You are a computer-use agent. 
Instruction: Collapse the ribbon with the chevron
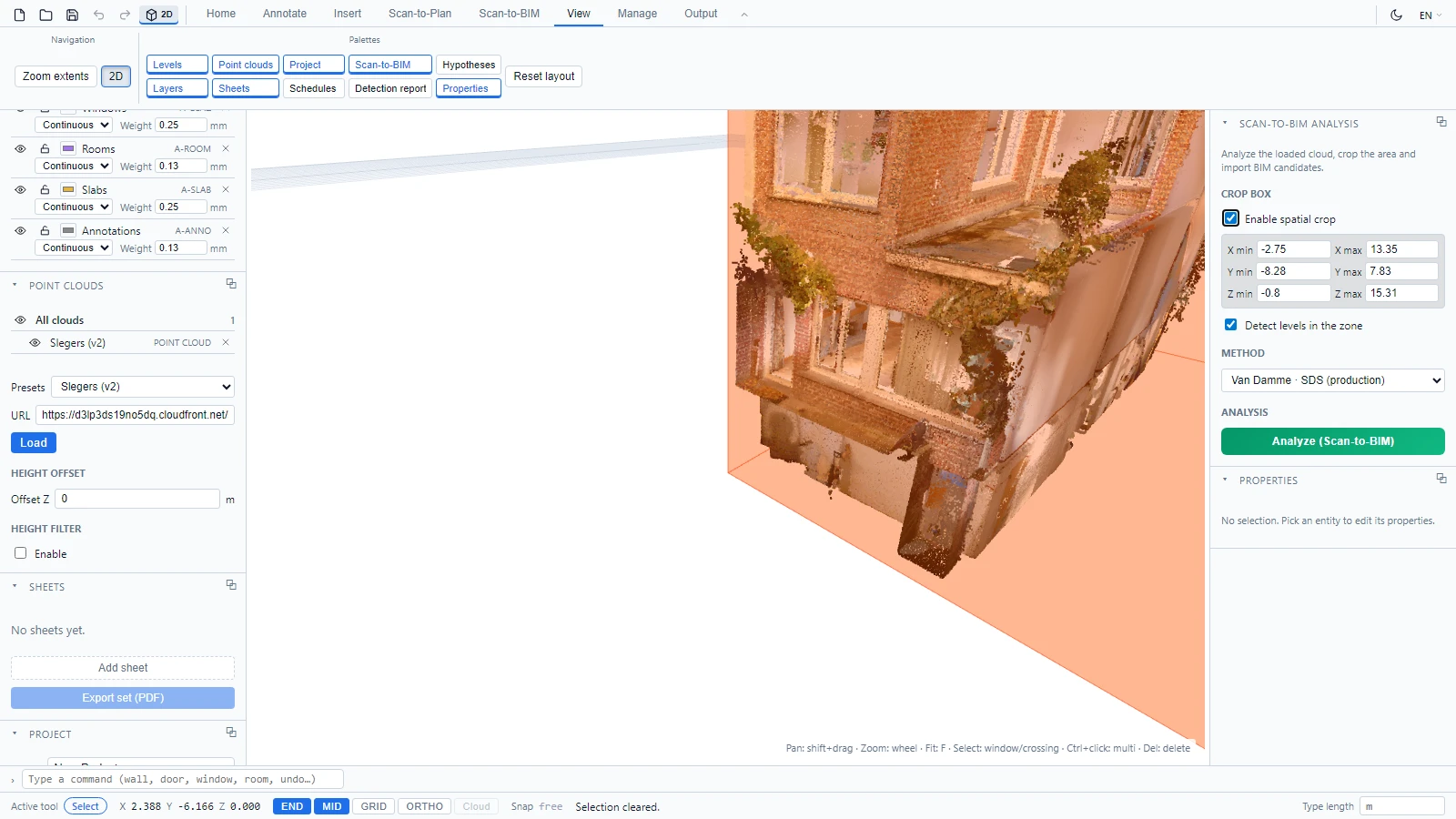(744, 15)
